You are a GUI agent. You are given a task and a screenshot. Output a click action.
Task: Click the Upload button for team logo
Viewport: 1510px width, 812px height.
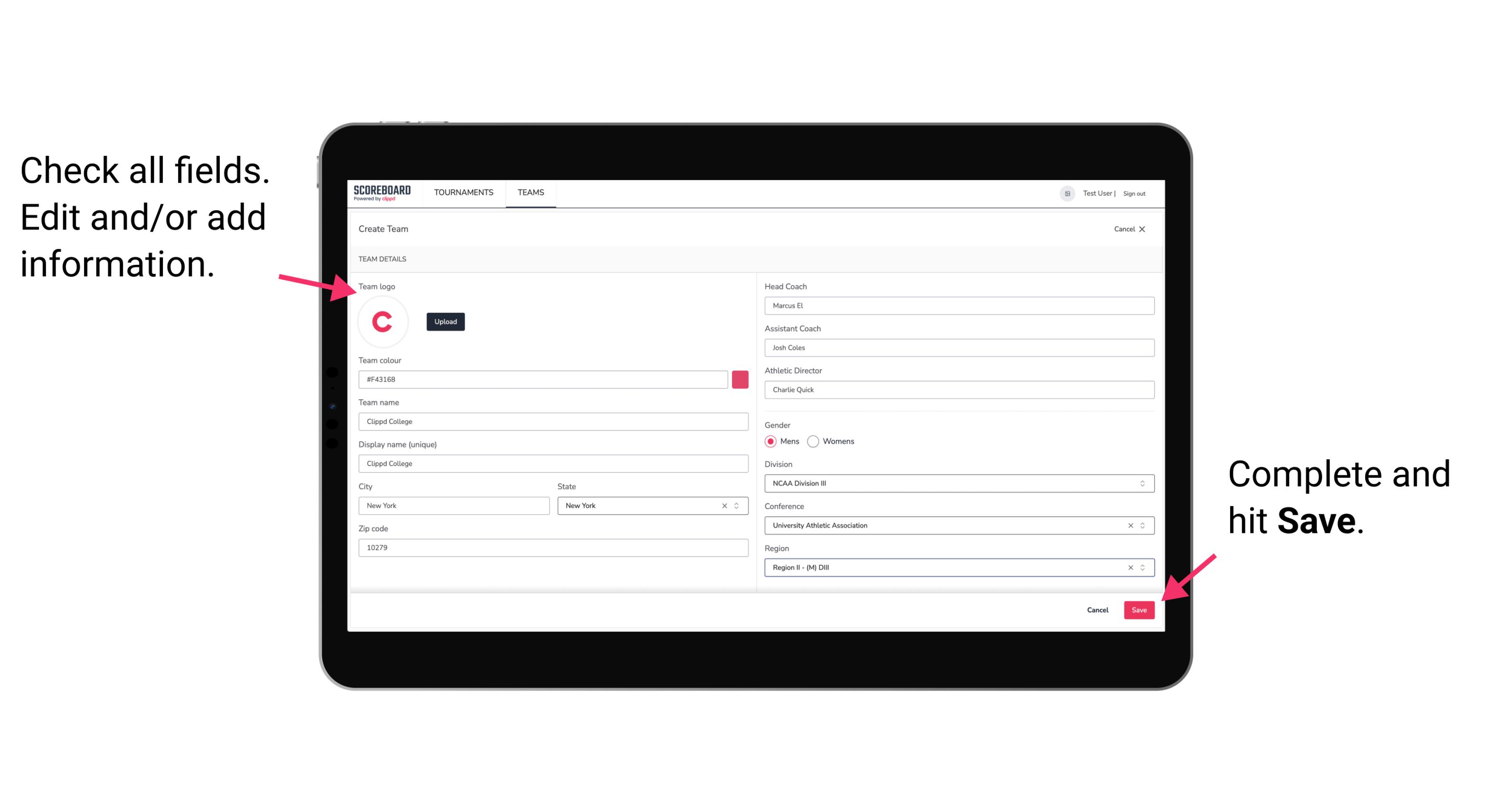coord(445,321)
